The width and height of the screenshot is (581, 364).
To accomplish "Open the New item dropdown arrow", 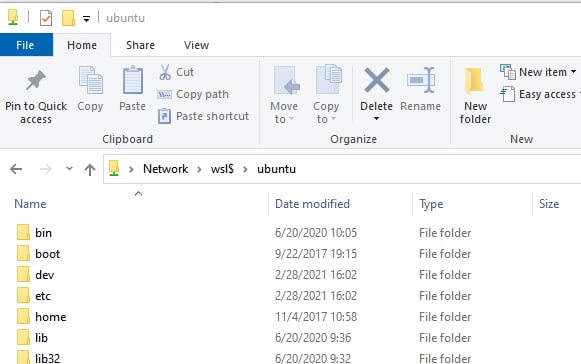I will pos(573,72).
